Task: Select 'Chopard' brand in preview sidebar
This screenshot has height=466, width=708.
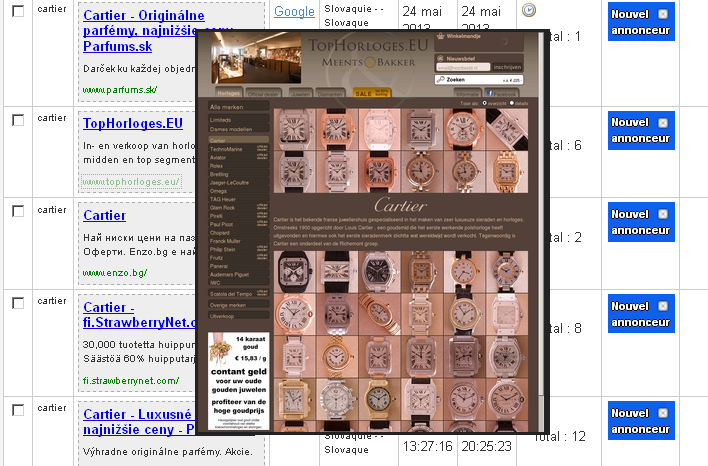Action: point(238,233)
